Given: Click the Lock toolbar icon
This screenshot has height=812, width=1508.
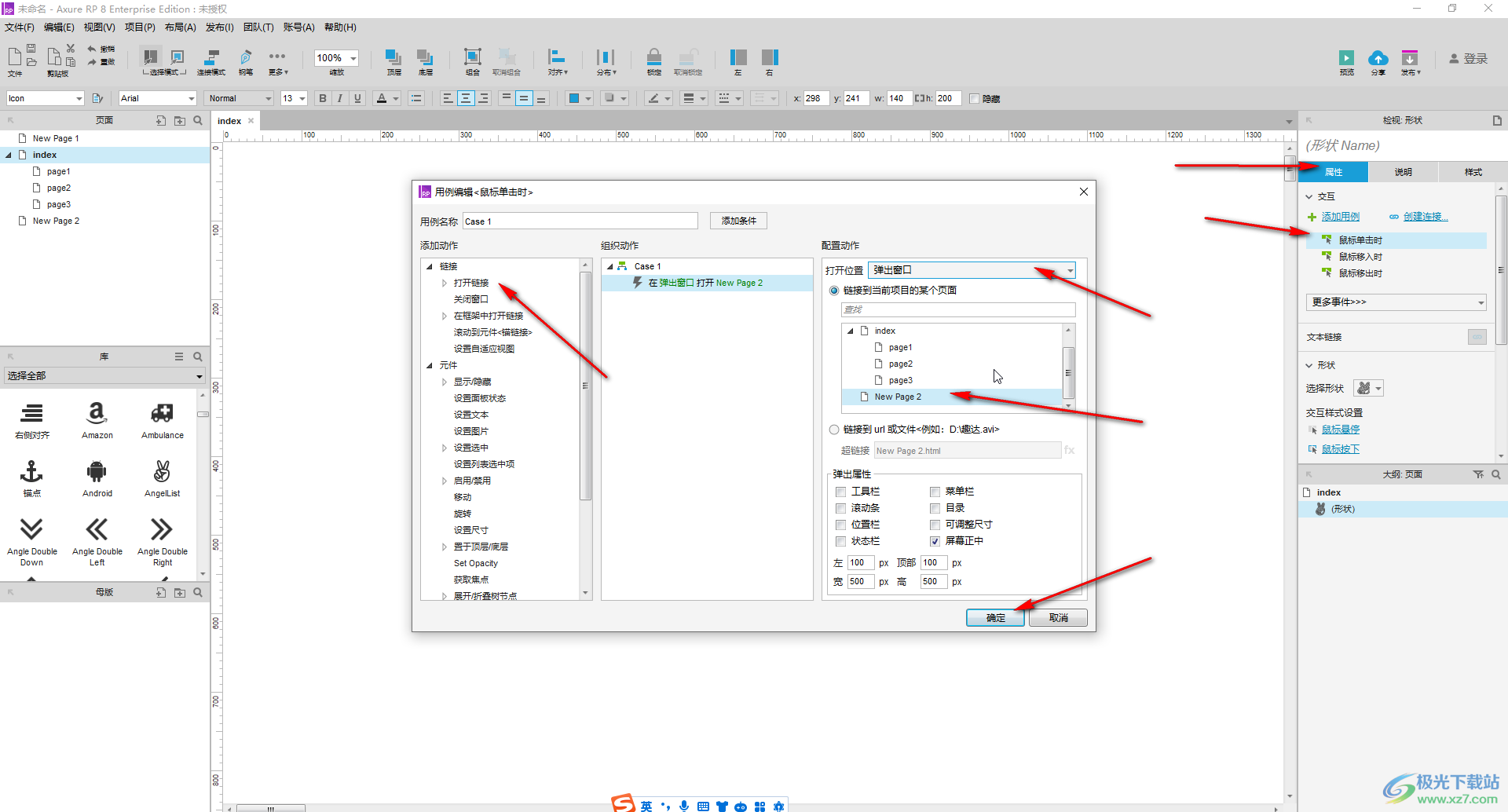Looking at the screenshot, I should pyautogui.click(x=653, y=57).
